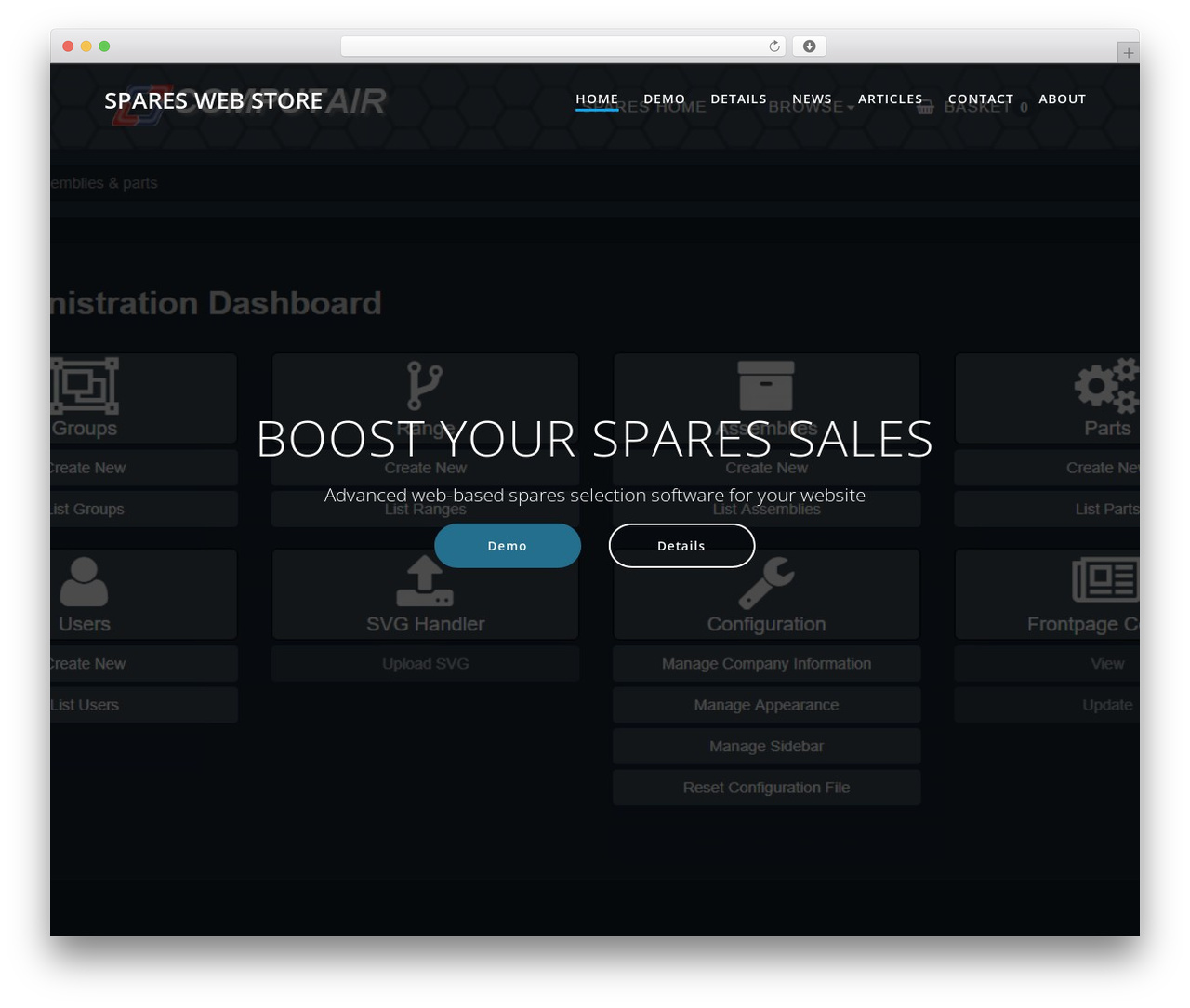
Task: Open Details in the top navigation menu
Action: click(x=738, y=99)
